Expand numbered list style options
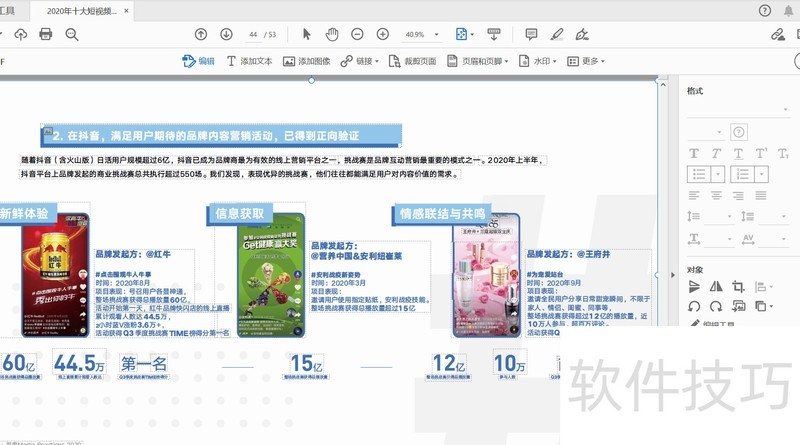Screen dimensions: 800x445 [x=761, y=175]
